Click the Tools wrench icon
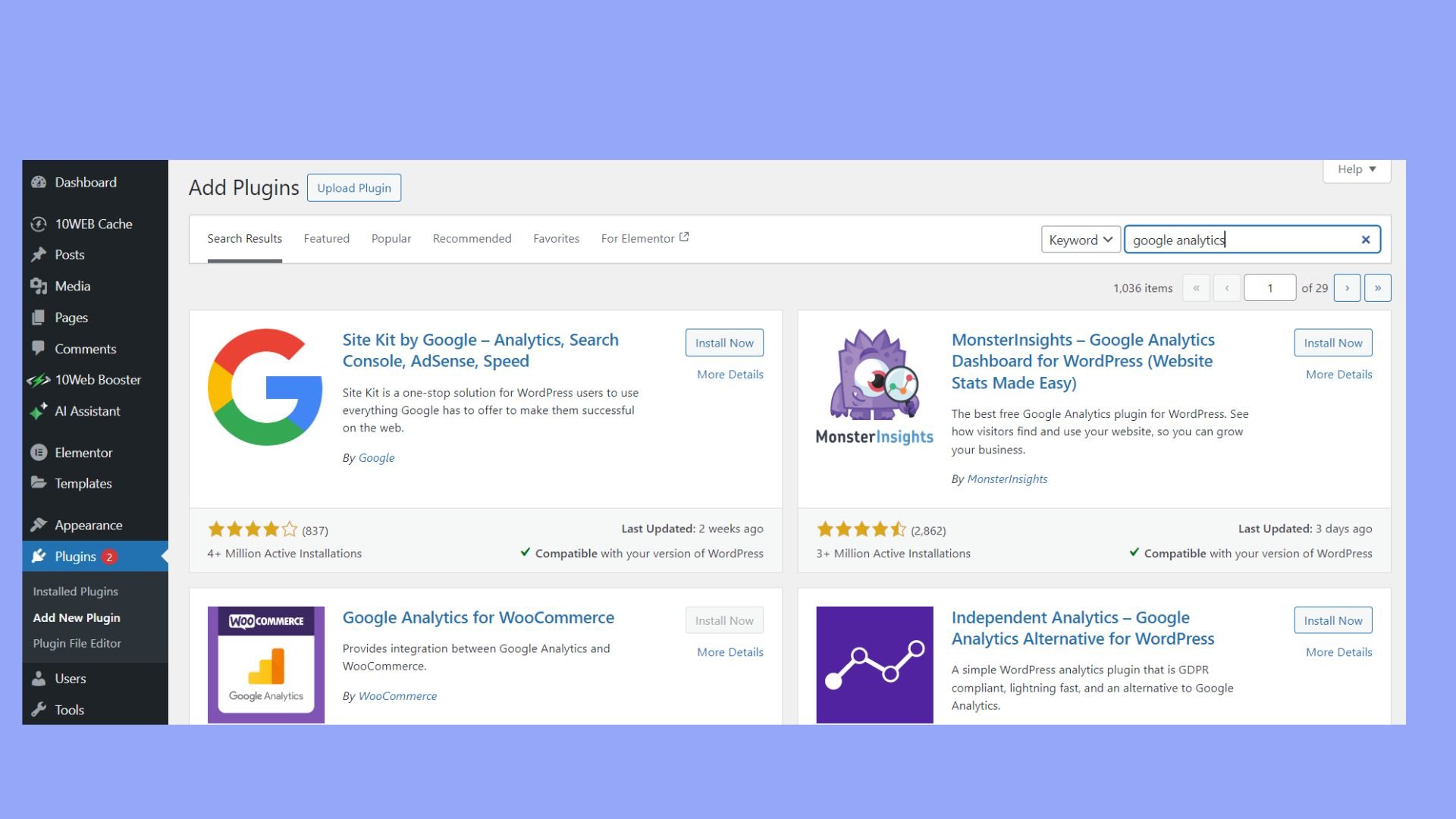Image resolution: width=1456 pixels, height=819 pixels. tap(39, 710)
